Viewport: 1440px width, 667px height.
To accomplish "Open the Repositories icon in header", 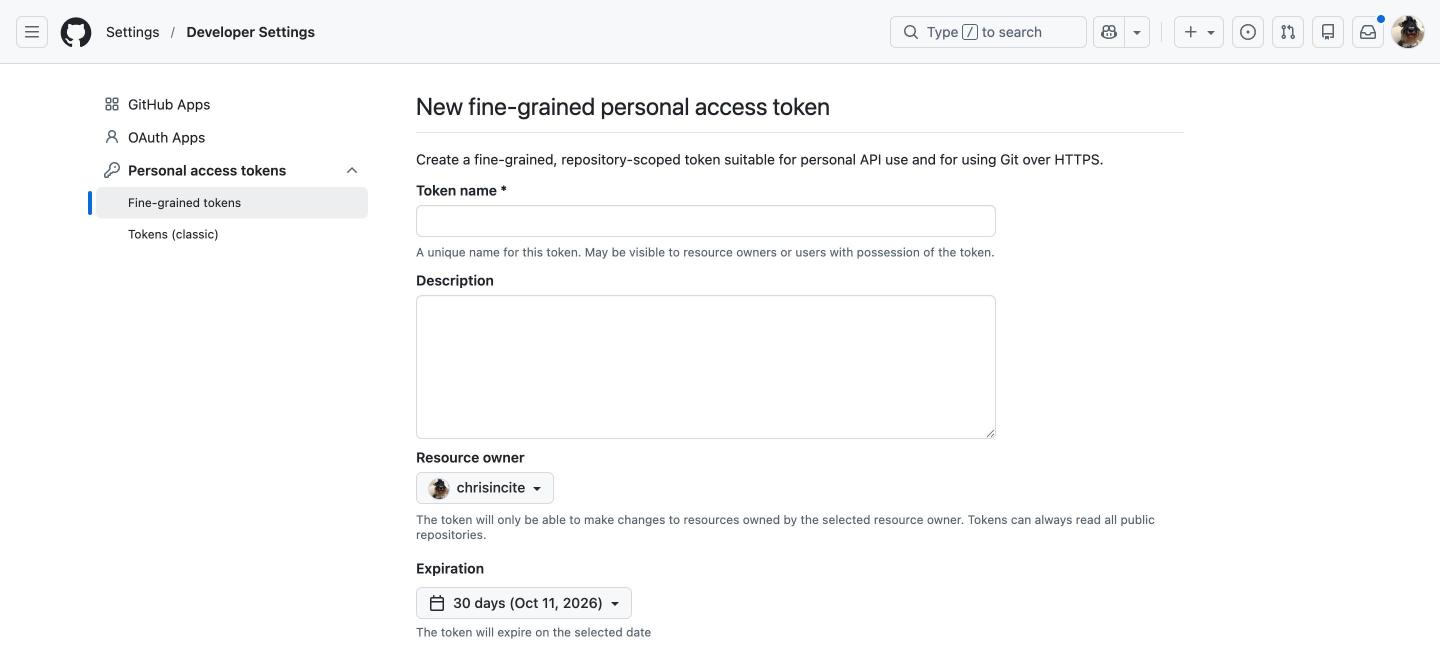I will (1328, 32).
